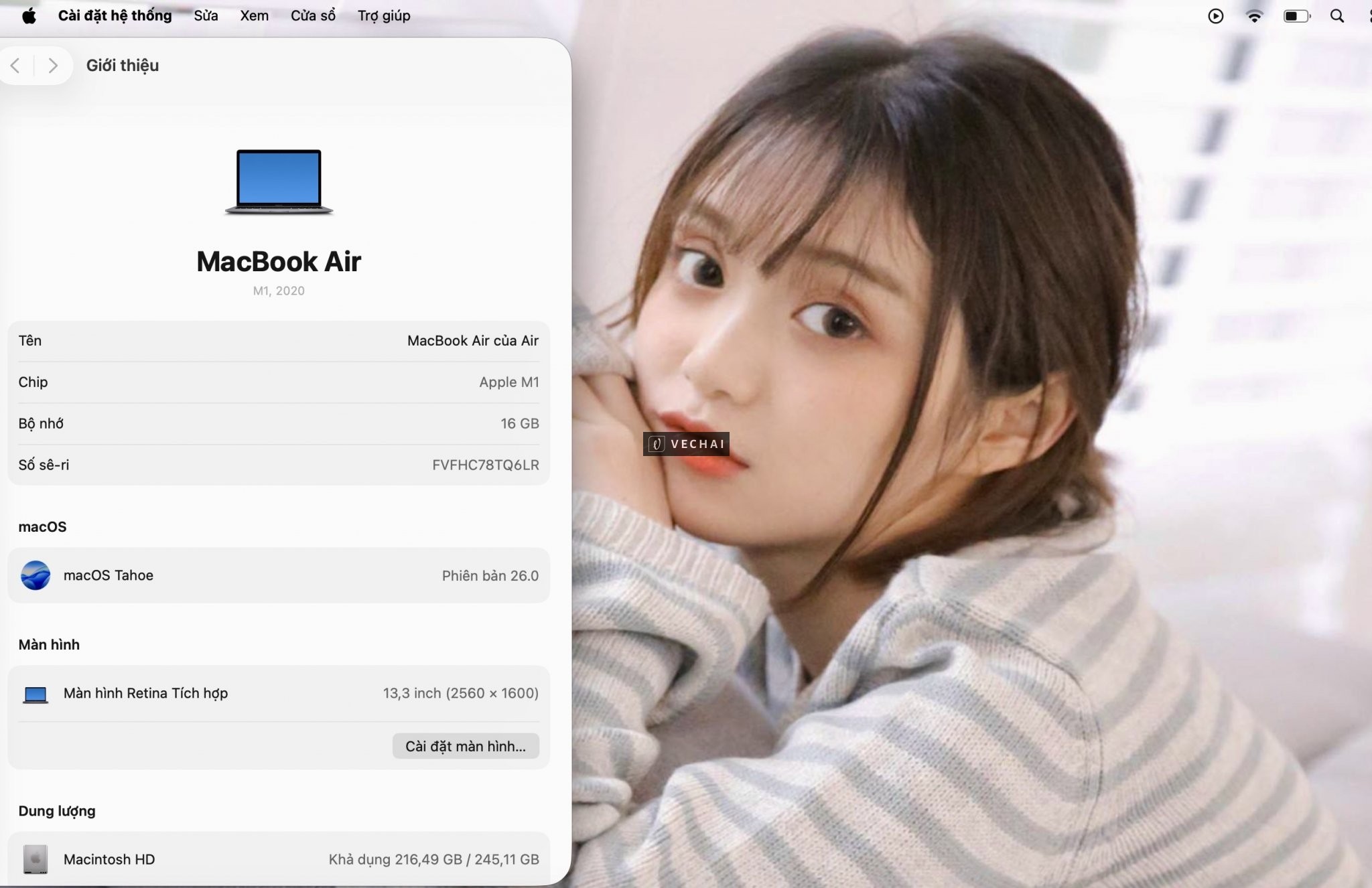1372x888 pixels.
Task: Click the Màn hình section heading
Action: (49, 644)
